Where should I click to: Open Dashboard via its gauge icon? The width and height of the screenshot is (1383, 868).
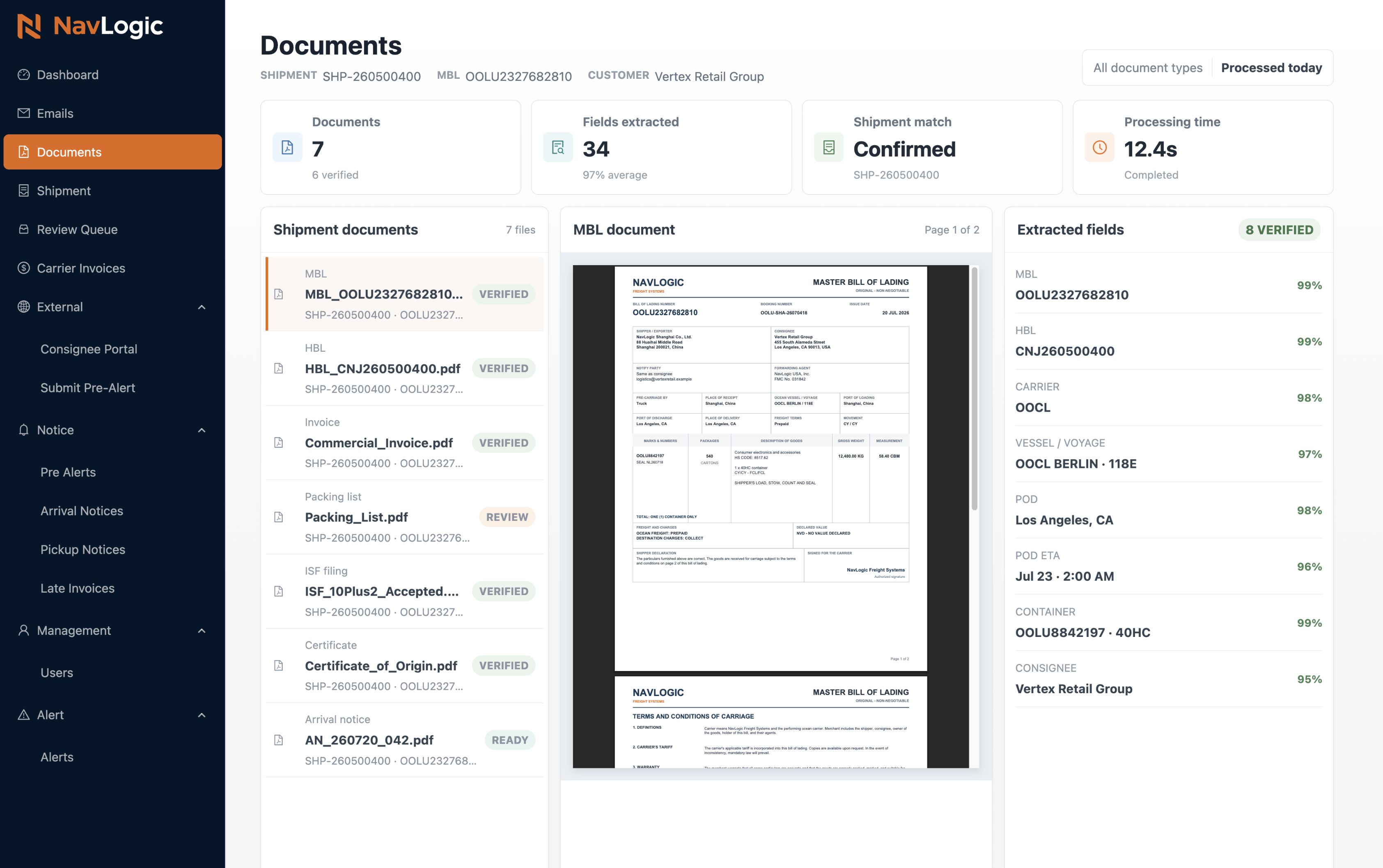pos(23,75)
